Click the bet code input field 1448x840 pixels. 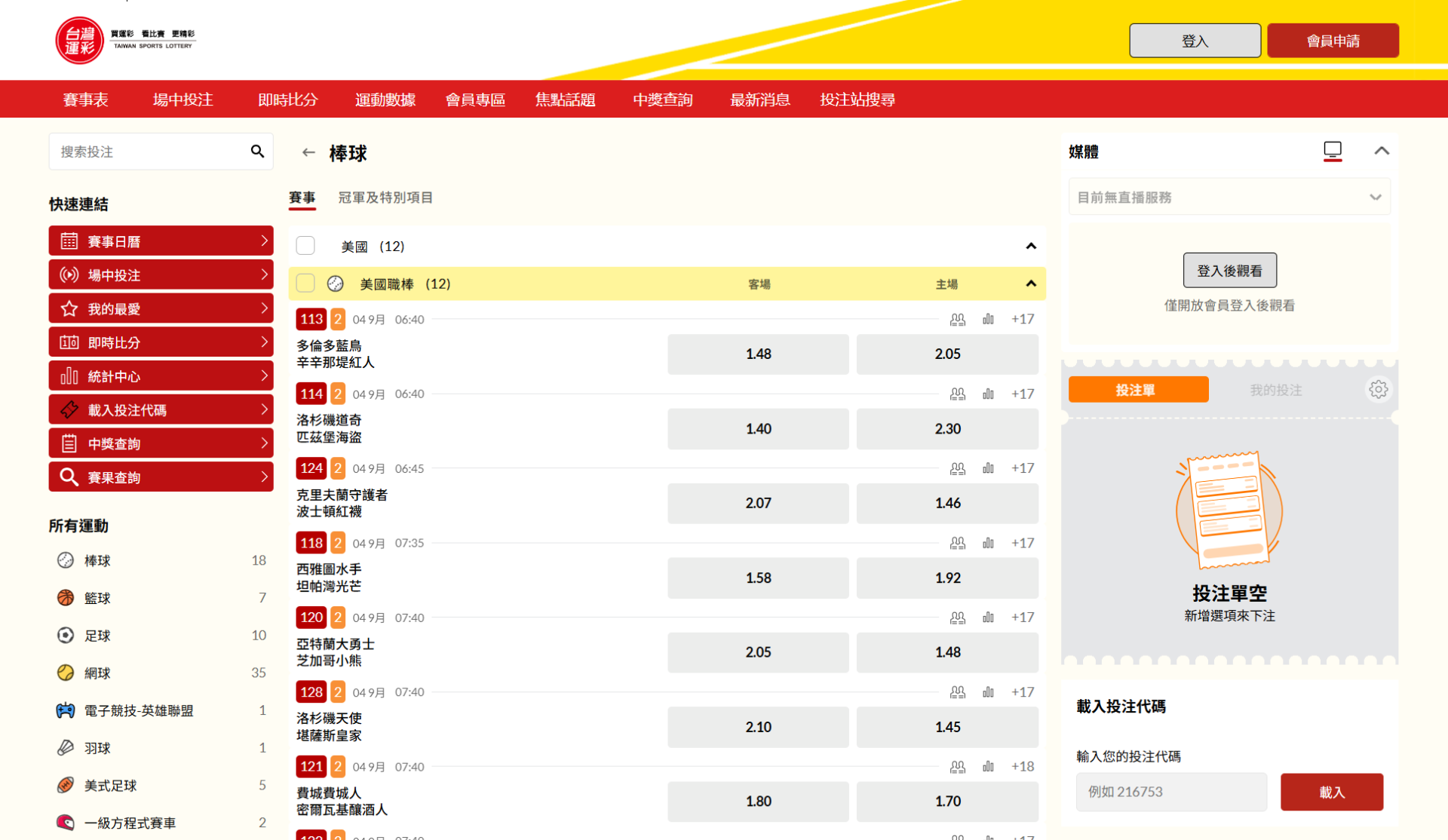point(1171,792)
